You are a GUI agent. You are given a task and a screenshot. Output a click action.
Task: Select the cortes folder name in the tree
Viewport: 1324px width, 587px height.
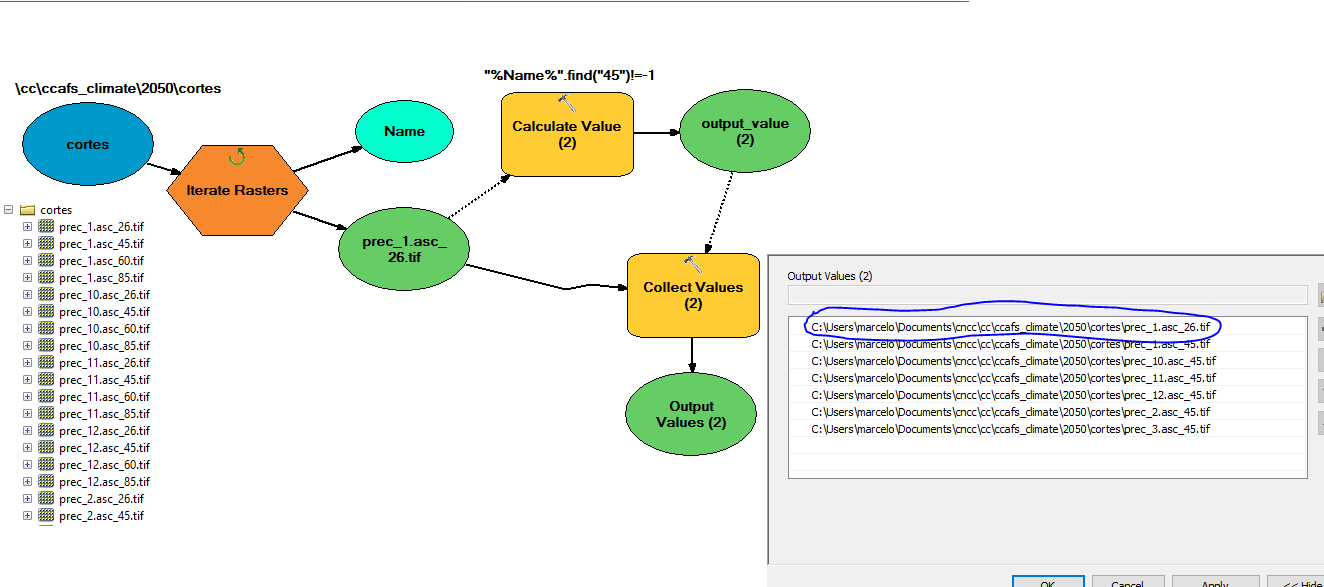56,210
